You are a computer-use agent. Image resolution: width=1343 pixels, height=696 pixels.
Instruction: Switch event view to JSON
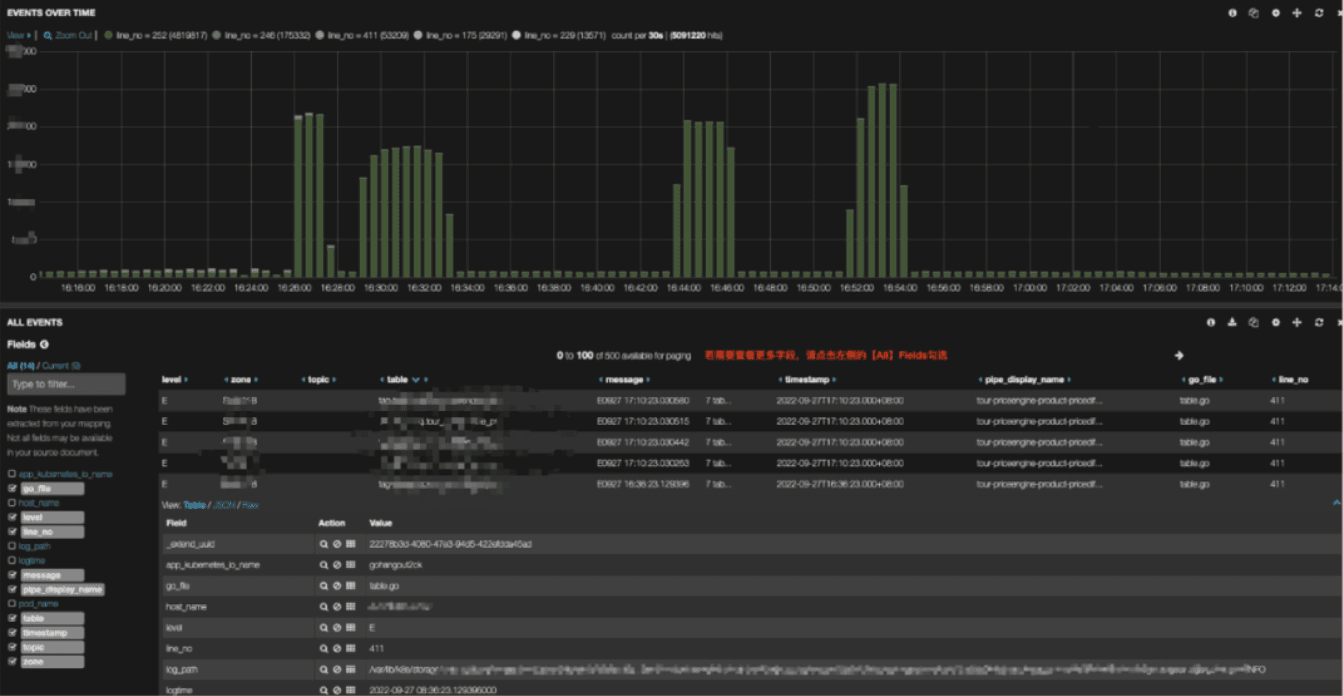(x=225, y=505)
